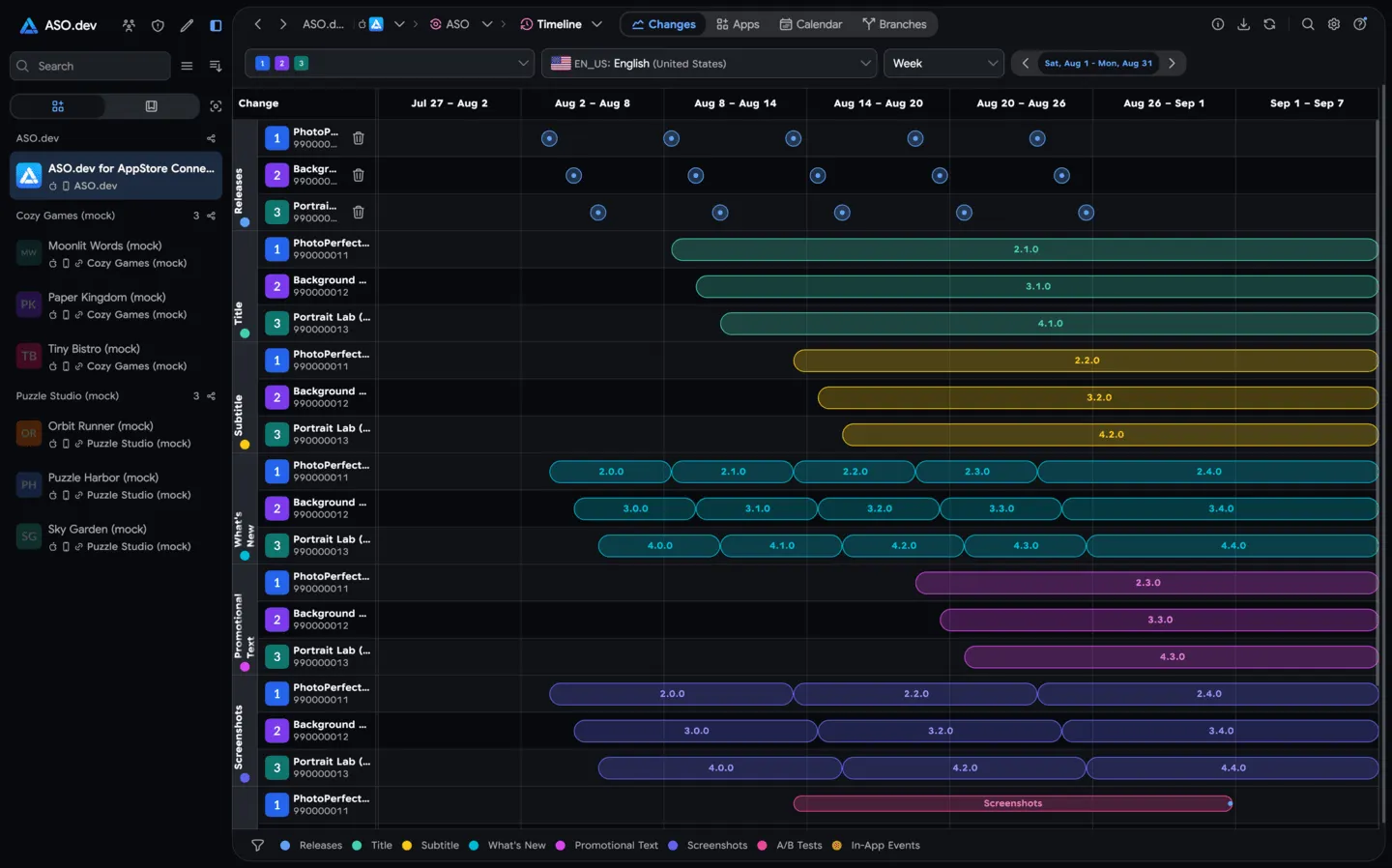Image resolution: width=1392 pixels, height=868 pixels.
Task: Switch sidebar to bookmarks view
Action: [x=152, y=106]
